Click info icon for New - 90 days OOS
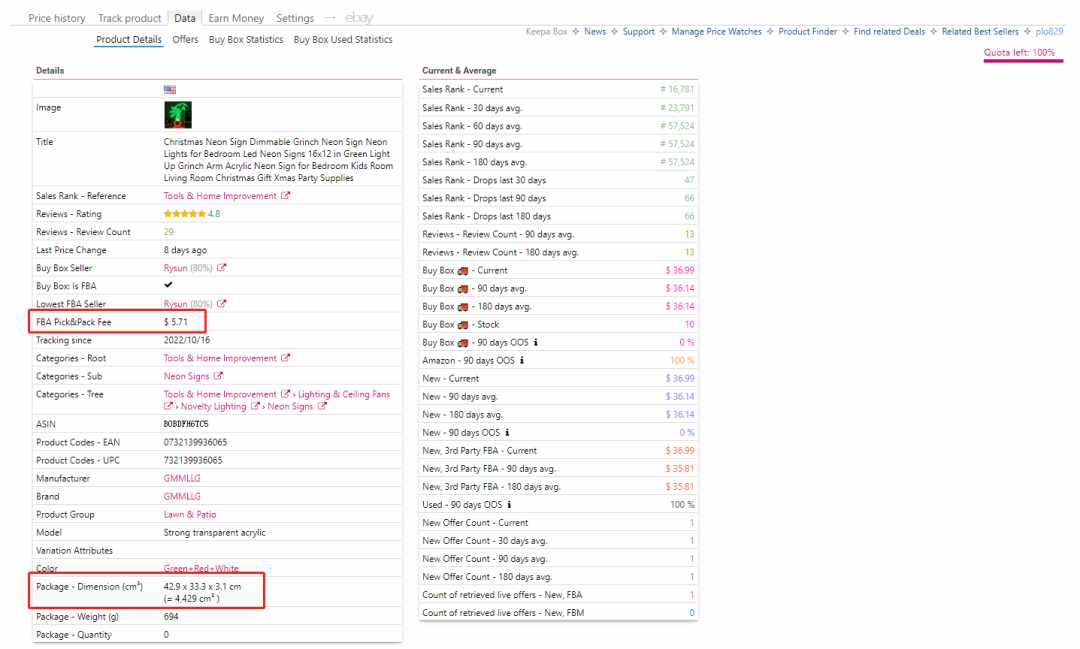 pyautogui.click(x=507, y=433)
